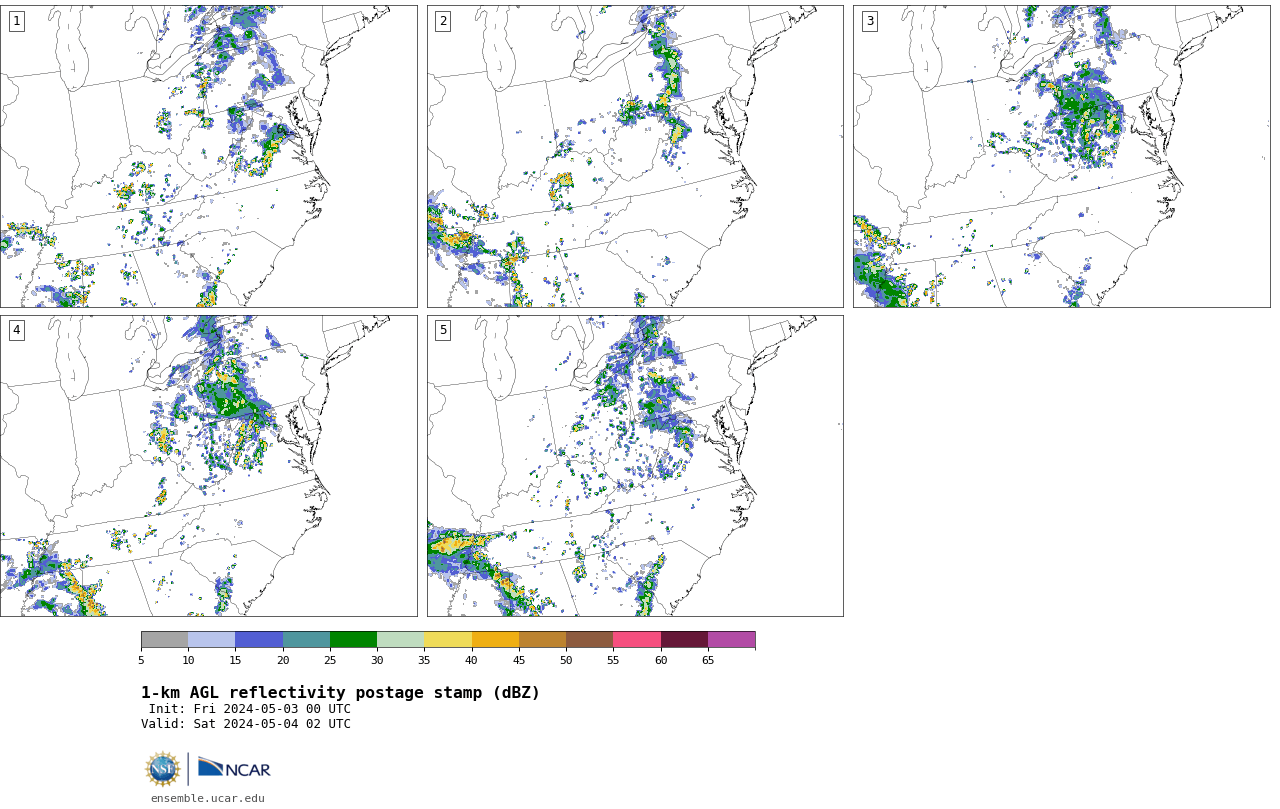Open ensemble member 3 reflectivity map

pos(1061,156)
